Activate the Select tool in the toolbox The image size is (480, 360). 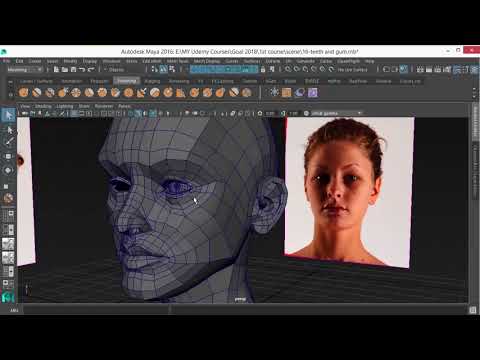tap(8, 115)
